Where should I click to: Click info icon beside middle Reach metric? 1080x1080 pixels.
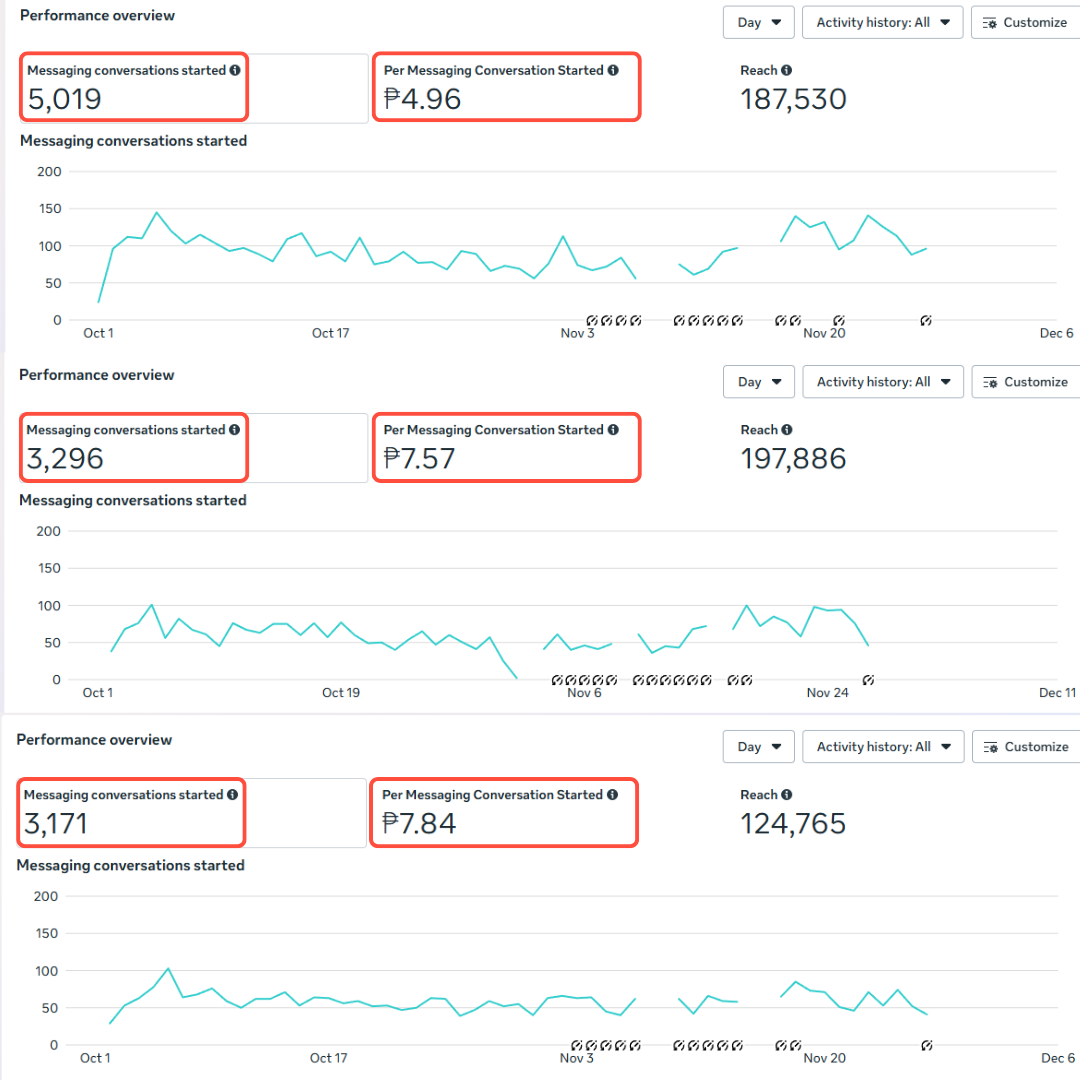(x=787, y=430)
